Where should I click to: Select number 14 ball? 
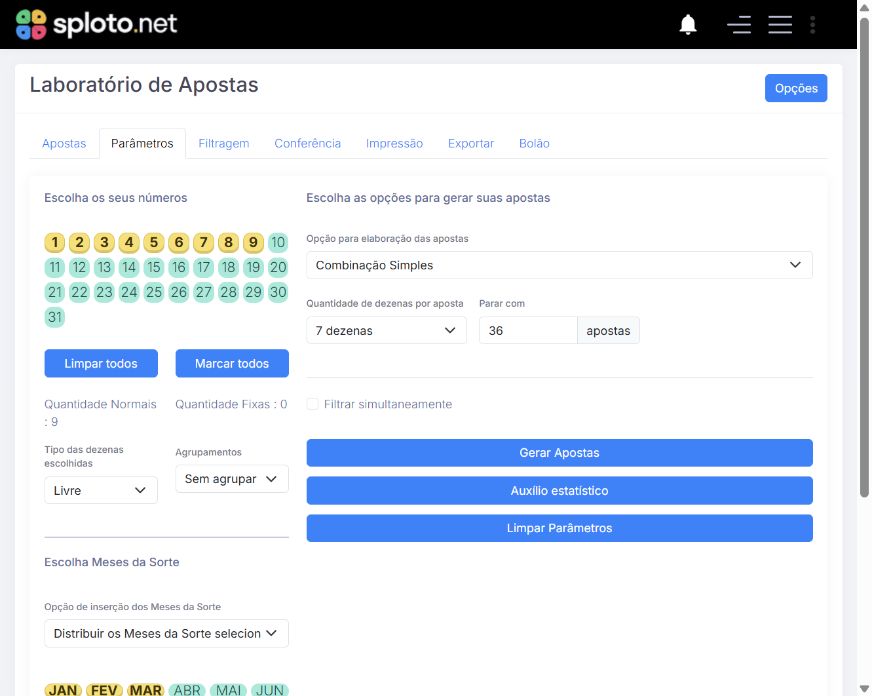129,267
